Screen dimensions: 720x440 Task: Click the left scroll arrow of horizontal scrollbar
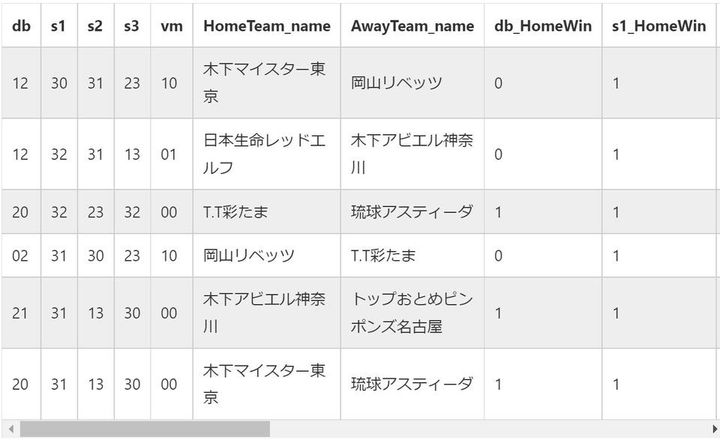pyautogui.click(x=8, y=429)
